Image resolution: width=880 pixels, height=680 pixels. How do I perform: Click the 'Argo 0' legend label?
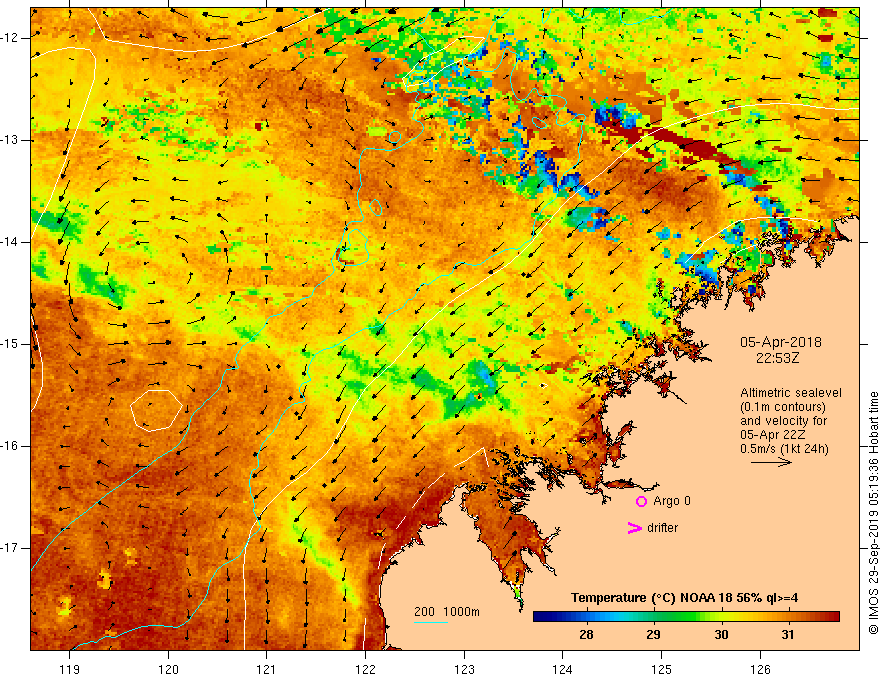[x=672, y=501]
